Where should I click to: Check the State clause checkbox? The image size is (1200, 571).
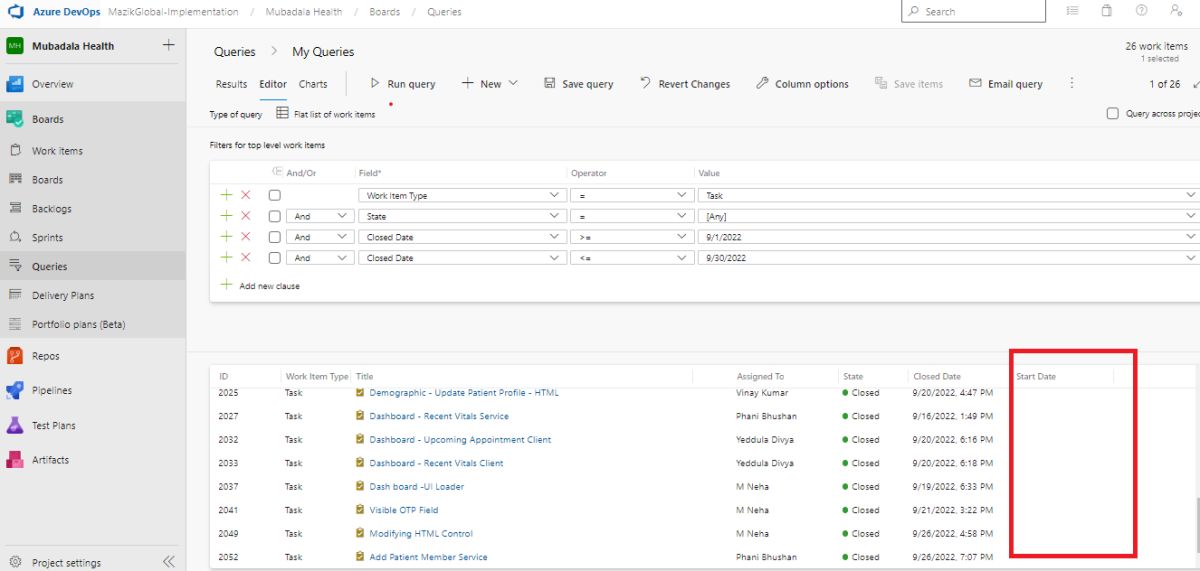click(275, 216)
